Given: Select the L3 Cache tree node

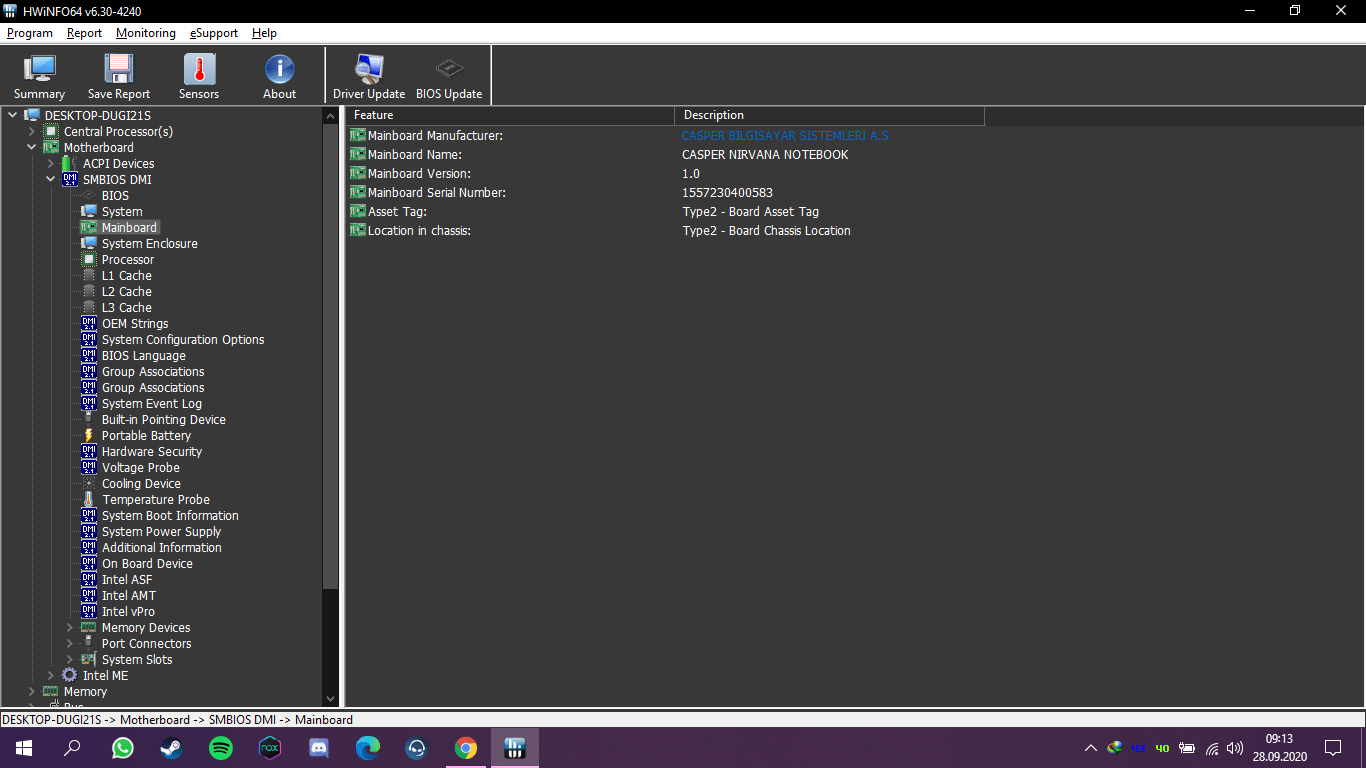Looking at the screenshot, I should click(x=127, y=308).
